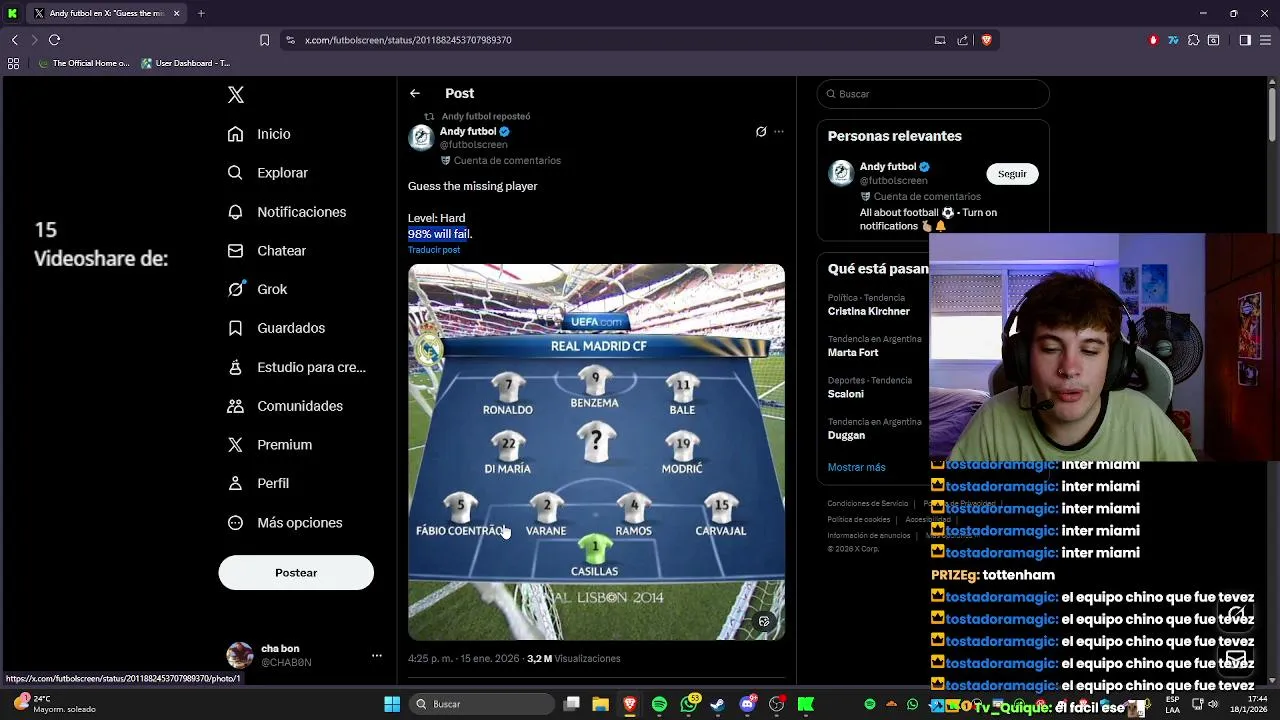Open 'User Dashboard' bookmark

coord(186,63)
